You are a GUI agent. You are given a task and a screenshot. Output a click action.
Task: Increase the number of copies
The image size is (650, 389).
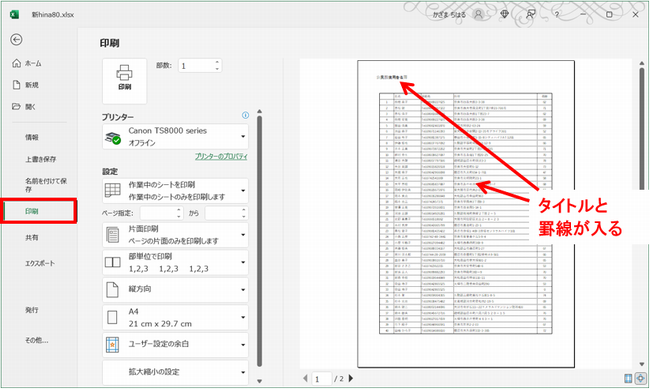tap(217, 62)
